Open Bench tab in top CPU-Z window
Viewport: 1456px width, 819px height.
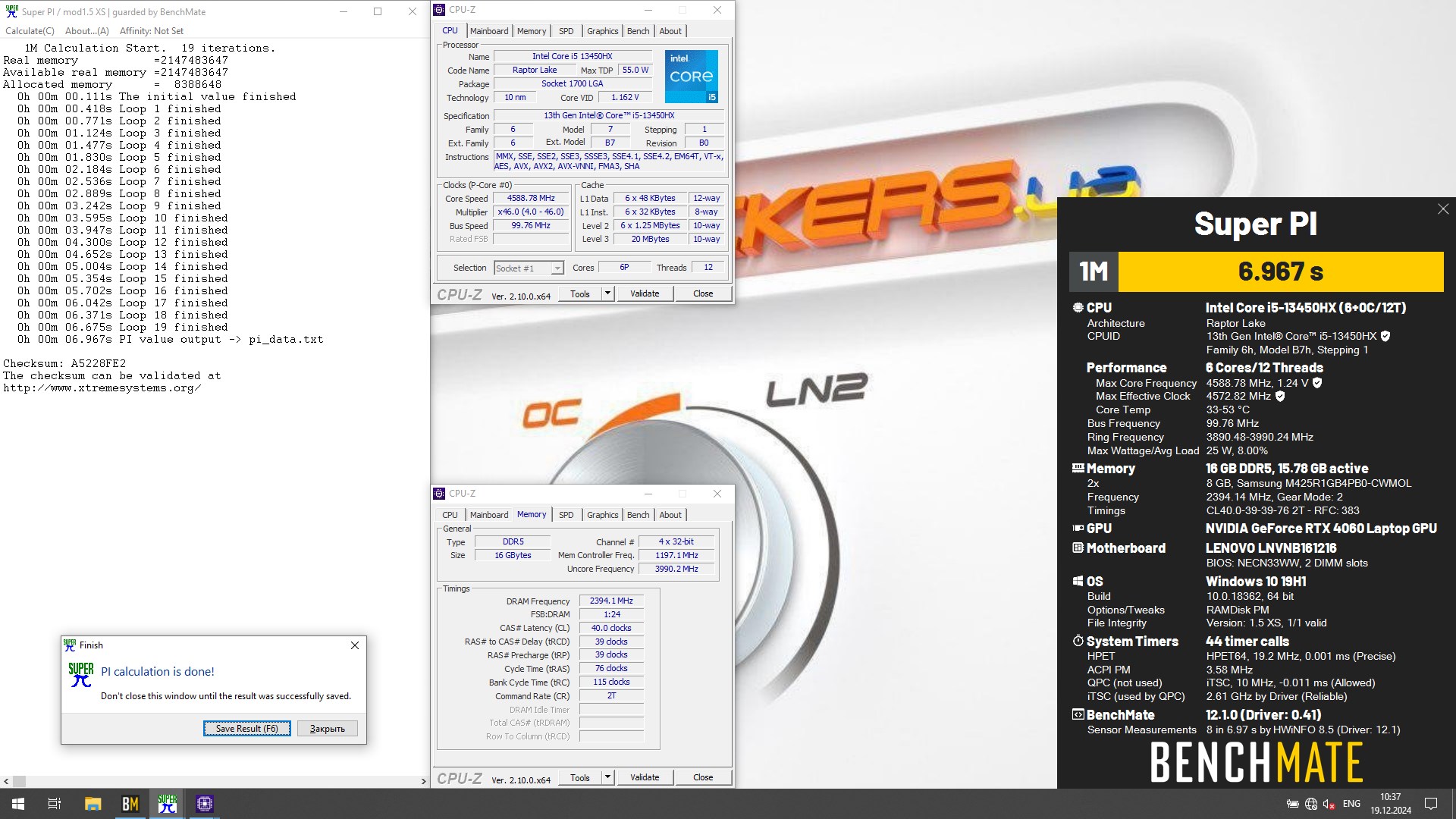639,31
